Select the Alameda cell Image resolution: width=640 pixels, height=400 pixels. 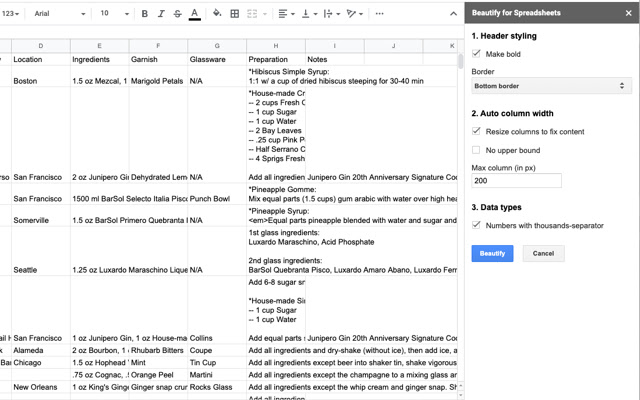point(41,350)
